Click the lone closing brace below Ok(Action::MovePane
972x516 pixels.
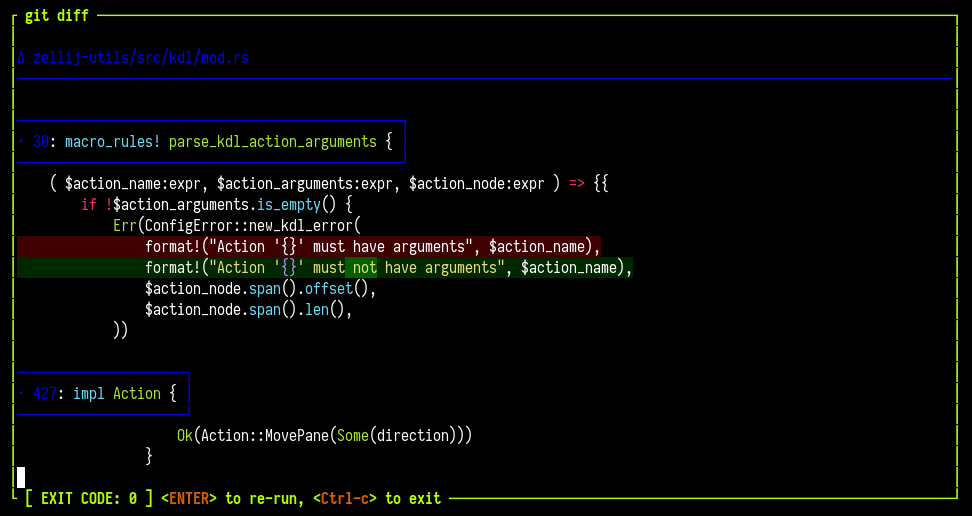tap(149, 456)
